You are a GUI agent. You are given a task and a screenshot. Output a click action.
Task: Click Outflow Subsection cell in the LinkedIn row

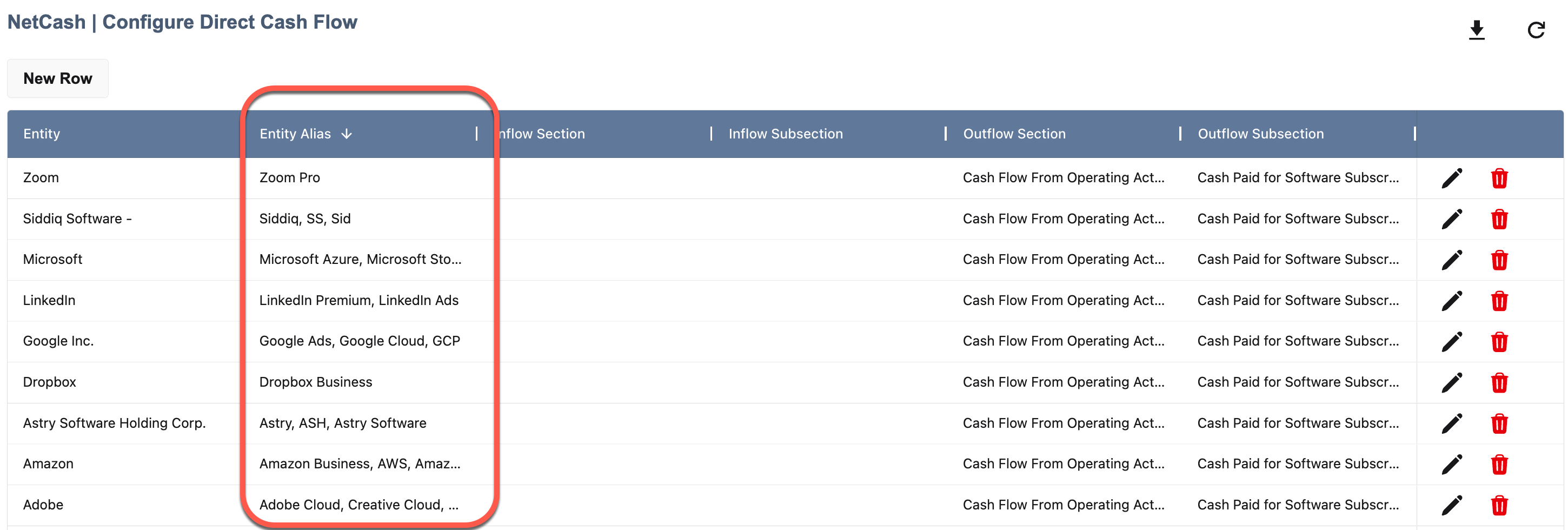tap(1298, 300)
